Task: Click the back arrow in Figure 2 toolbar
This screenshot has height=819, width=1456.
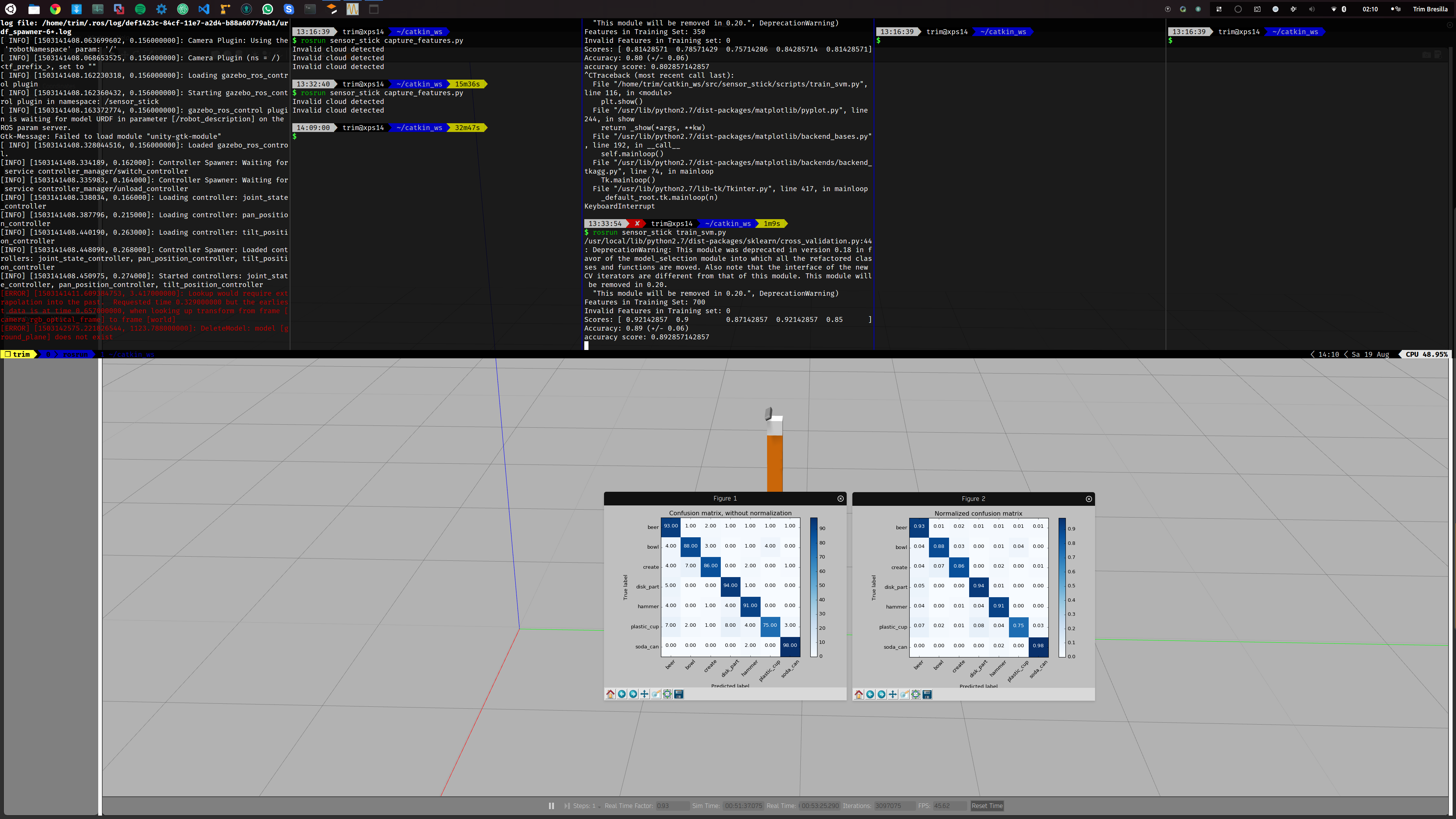Action: (x=870, y=695)
